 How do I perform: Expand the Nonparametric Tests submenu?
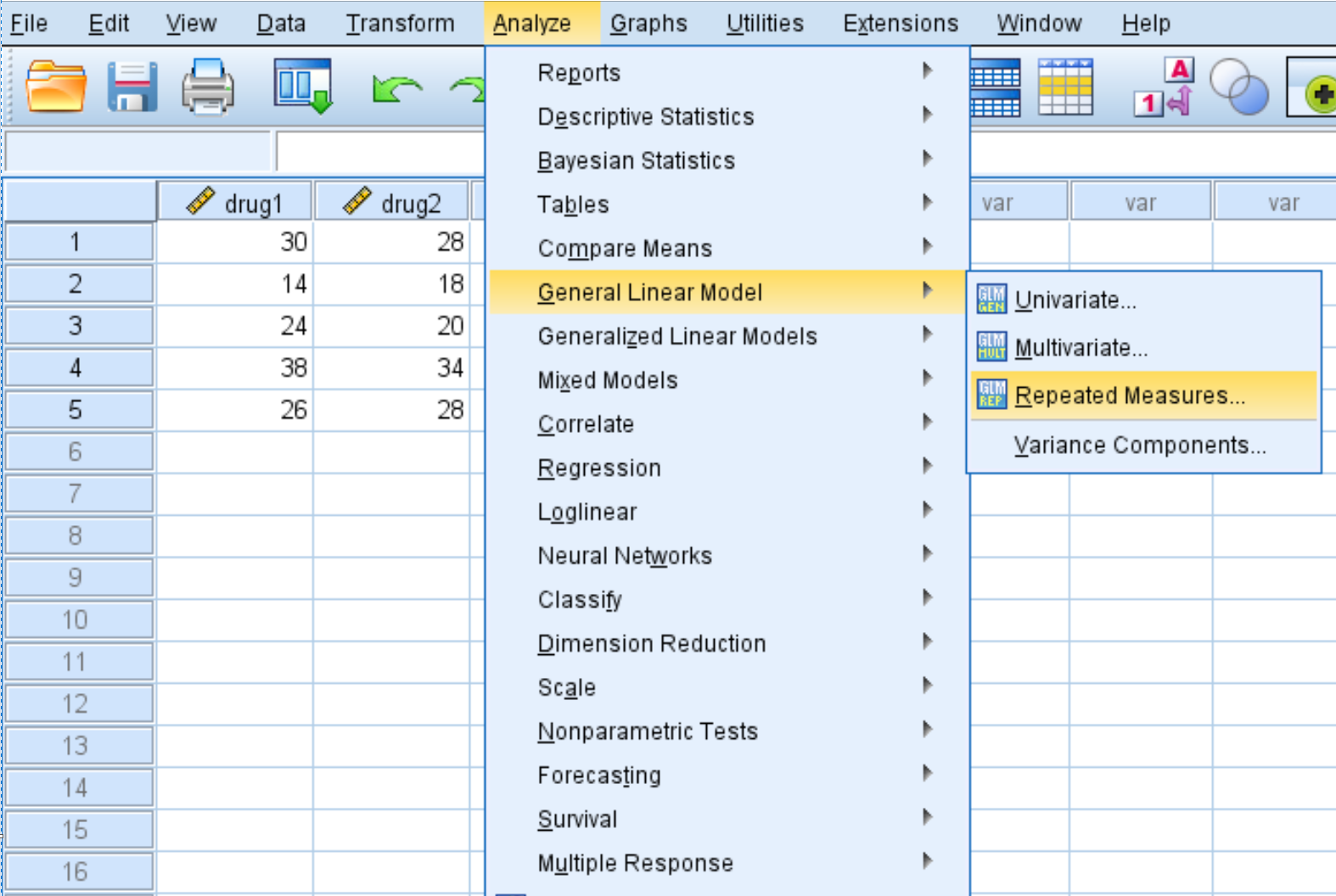728,731
